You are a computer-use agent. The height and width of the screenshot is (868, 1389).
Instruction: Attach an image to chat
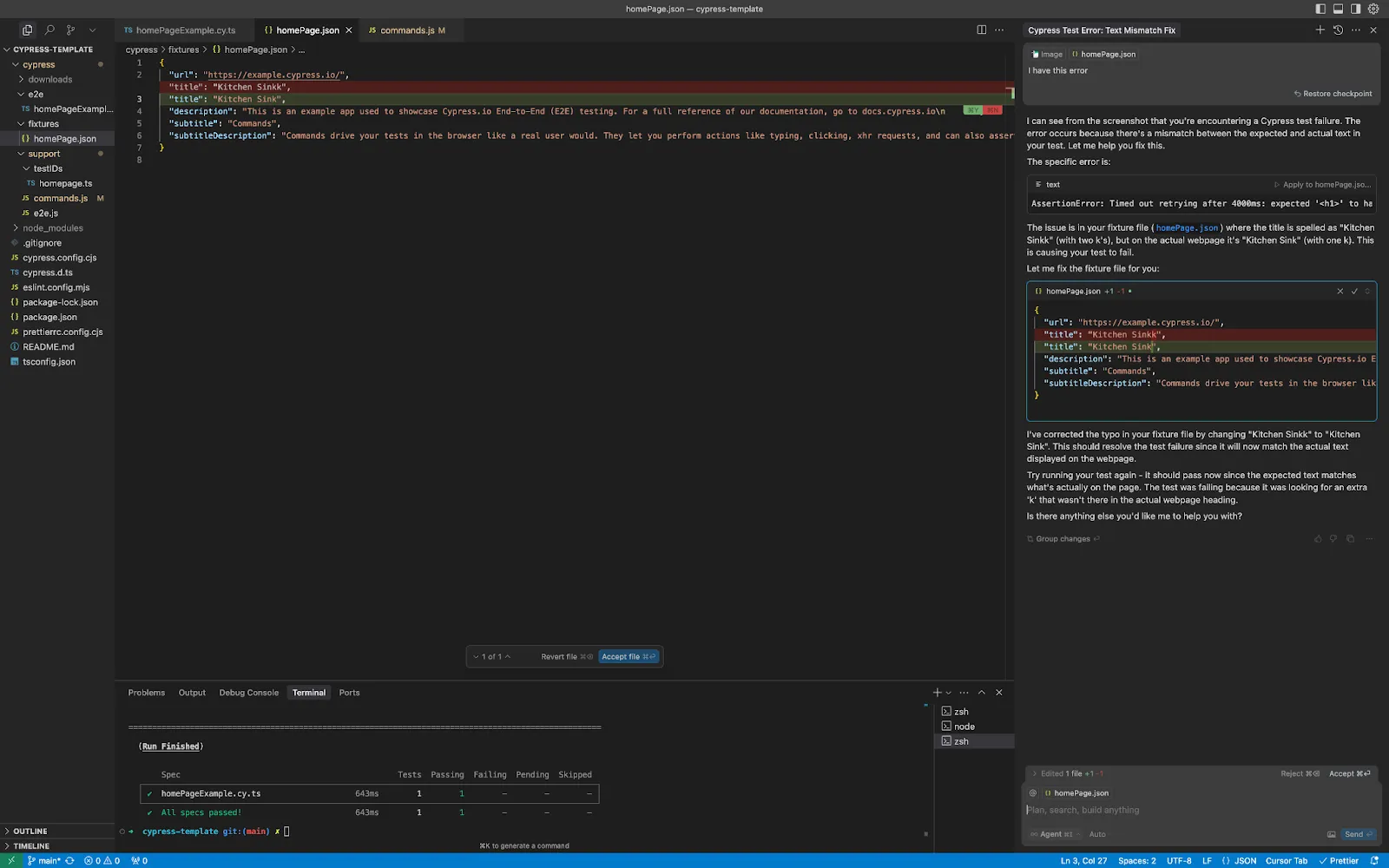(x=1332, y=835)
